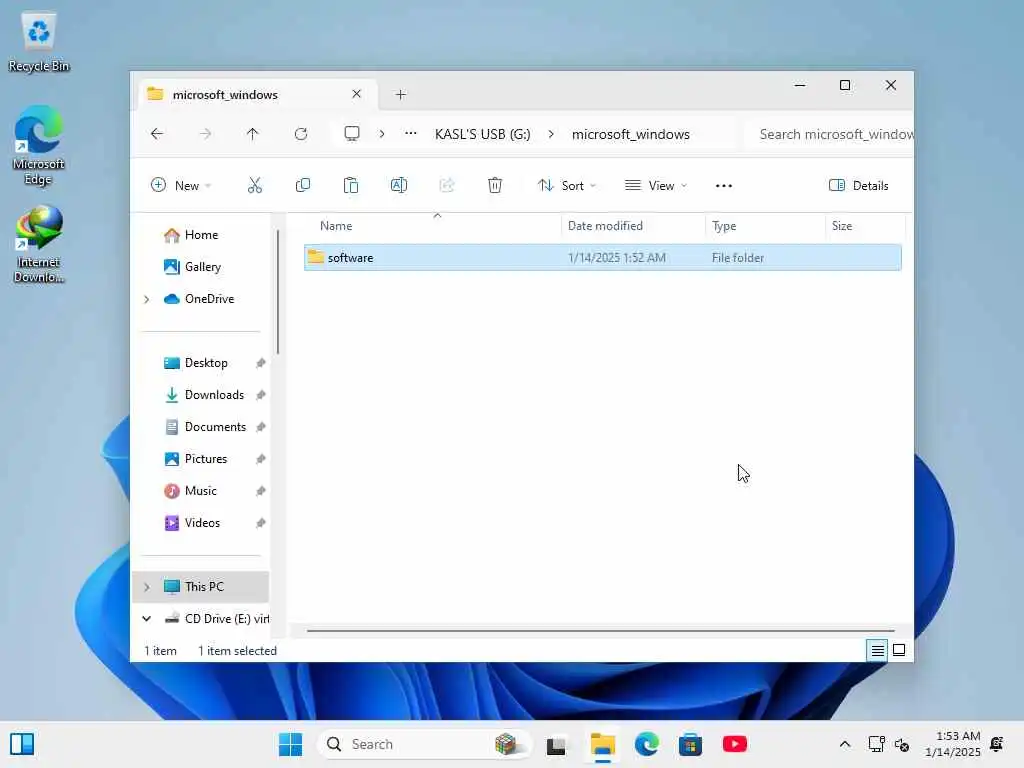Unpin Desktop via its pin icon
This screenshot has height=768, width=1024.
coord(261,363)
